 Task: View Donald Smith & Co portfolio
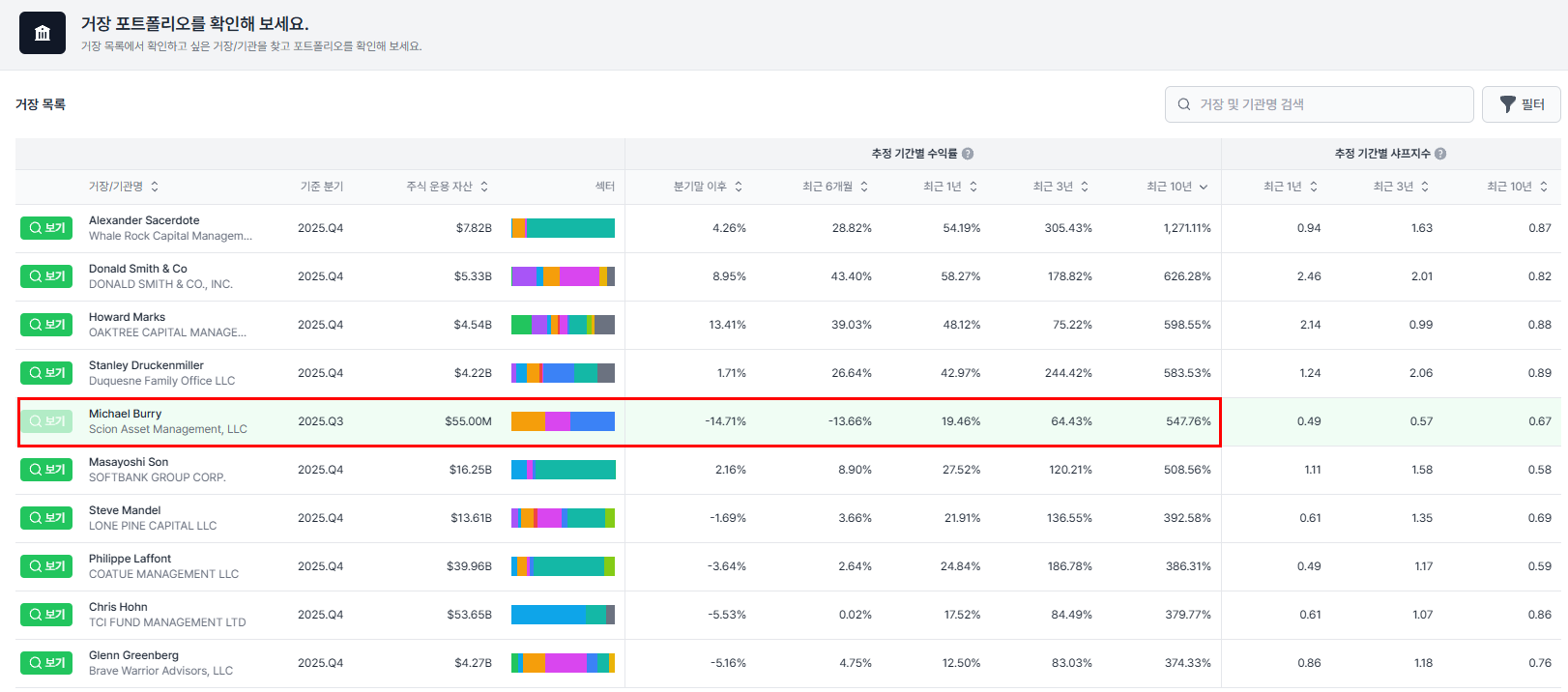(46, 276)
